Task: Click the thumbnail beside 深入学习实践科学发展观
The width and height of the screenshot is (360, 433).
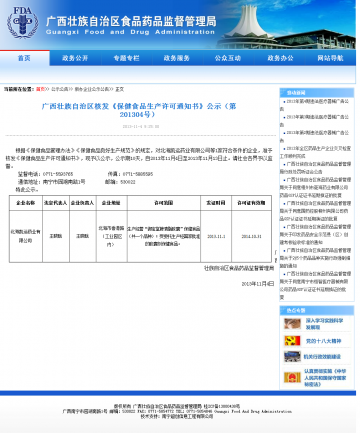Action: coord(292,324)
